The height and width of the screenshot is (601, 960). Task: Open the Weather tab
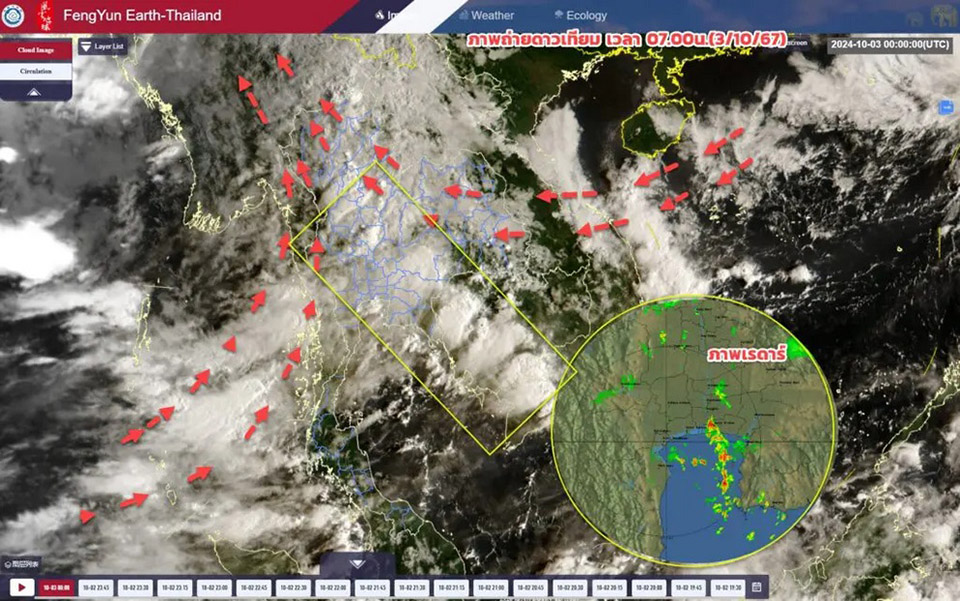click(486, 15)
